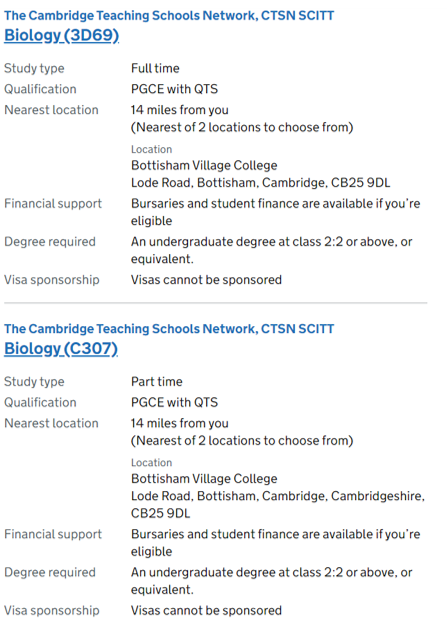Click provider name above Biology (C307)
447x627 pixels.
tap(169, 329)
